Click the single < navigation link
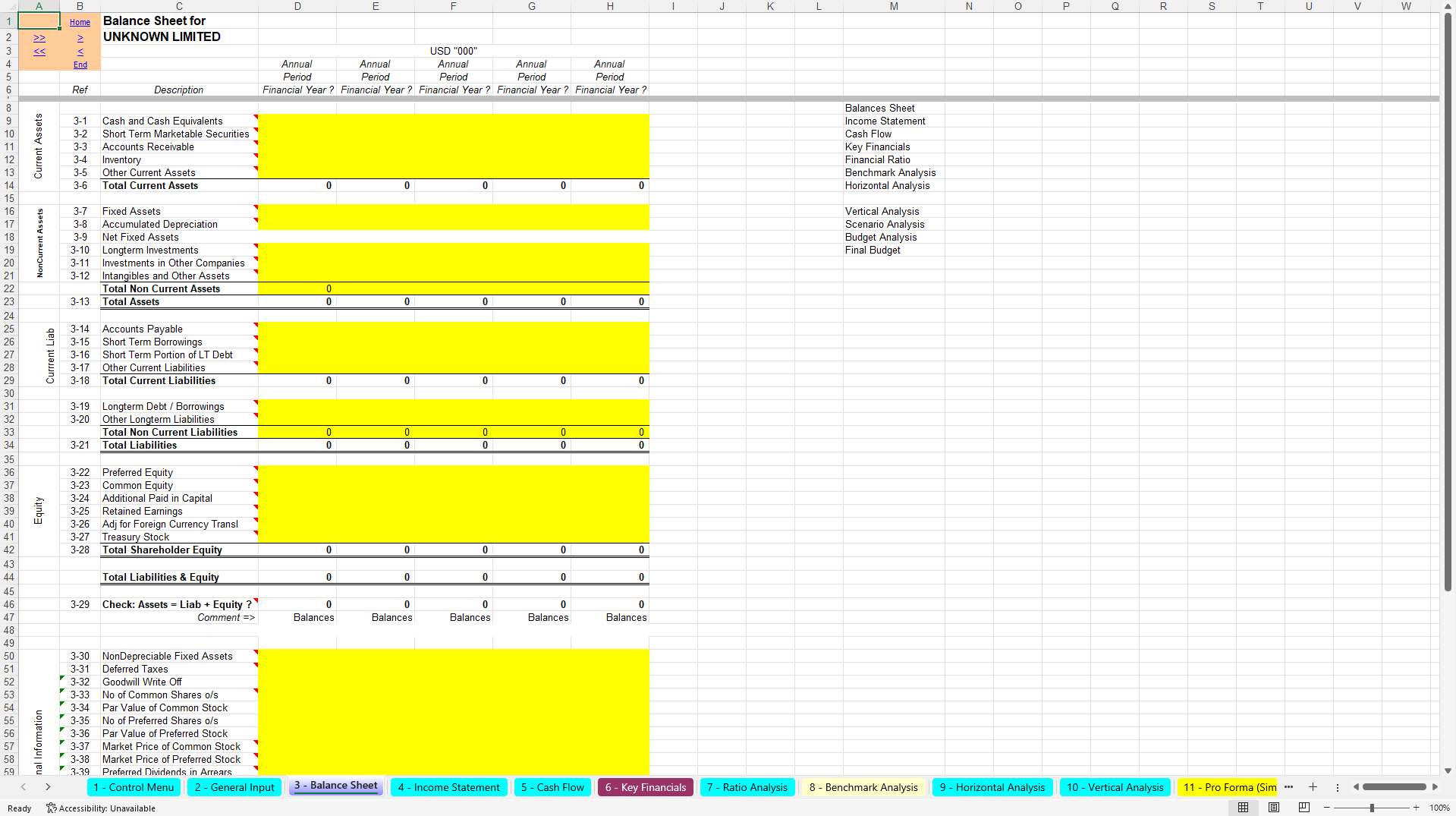The image size is (1456, 816). coord(80,52)
